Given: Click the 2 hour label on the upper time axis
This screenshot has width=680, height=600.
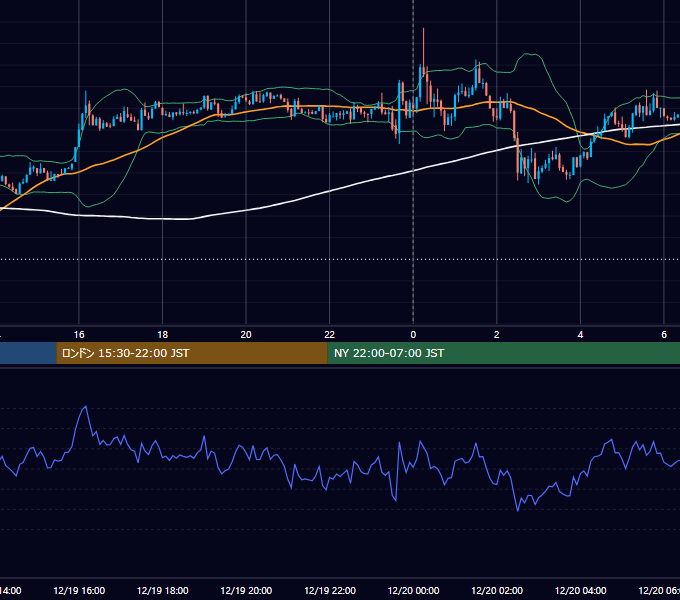Looking at the screenshot, I should click(x=497, y=335).
